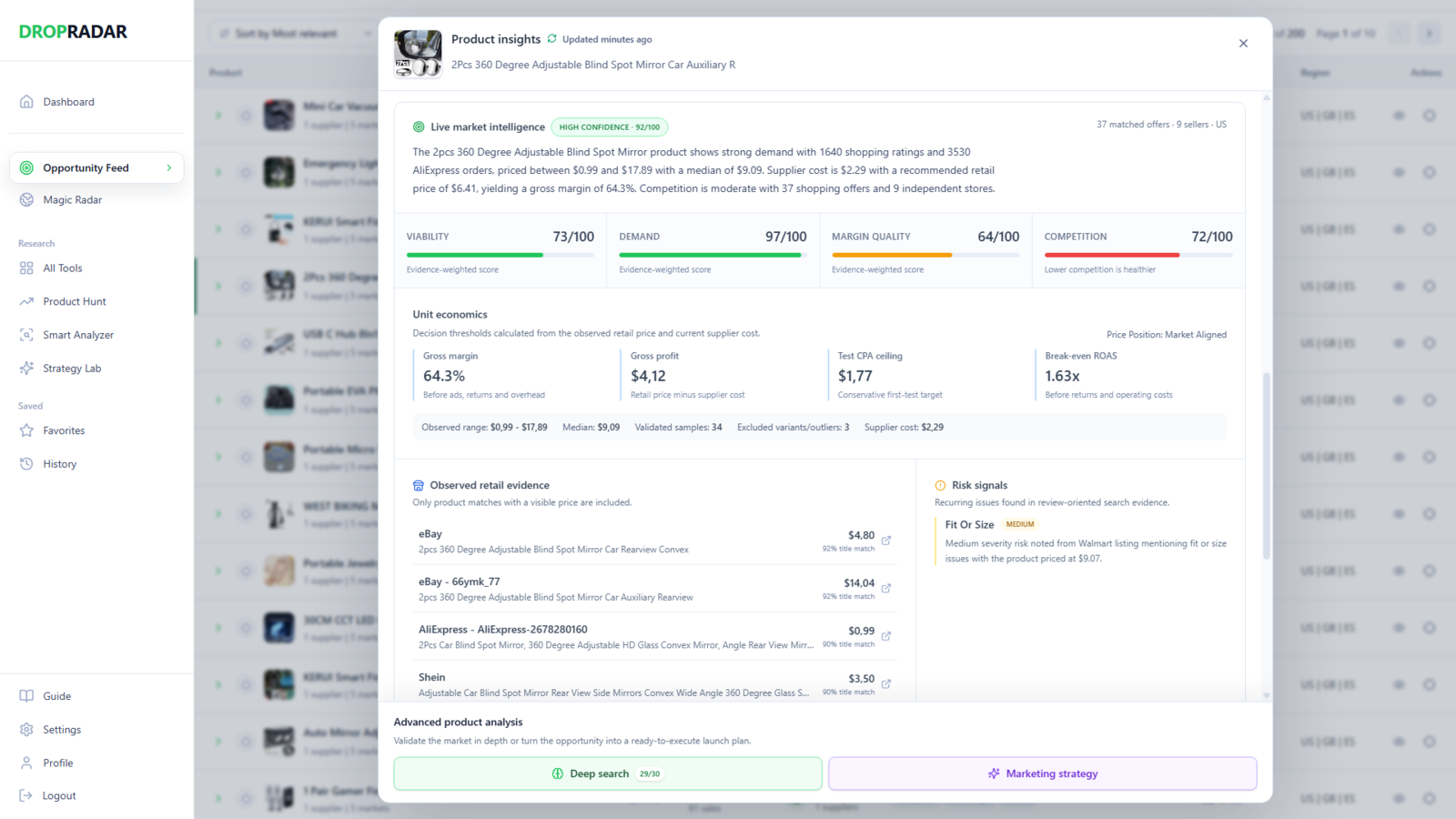Image resolution: width=1456 pixels, height=819 pixels.
Task: Go to the previous page of results
Action: coord(1400,34)
